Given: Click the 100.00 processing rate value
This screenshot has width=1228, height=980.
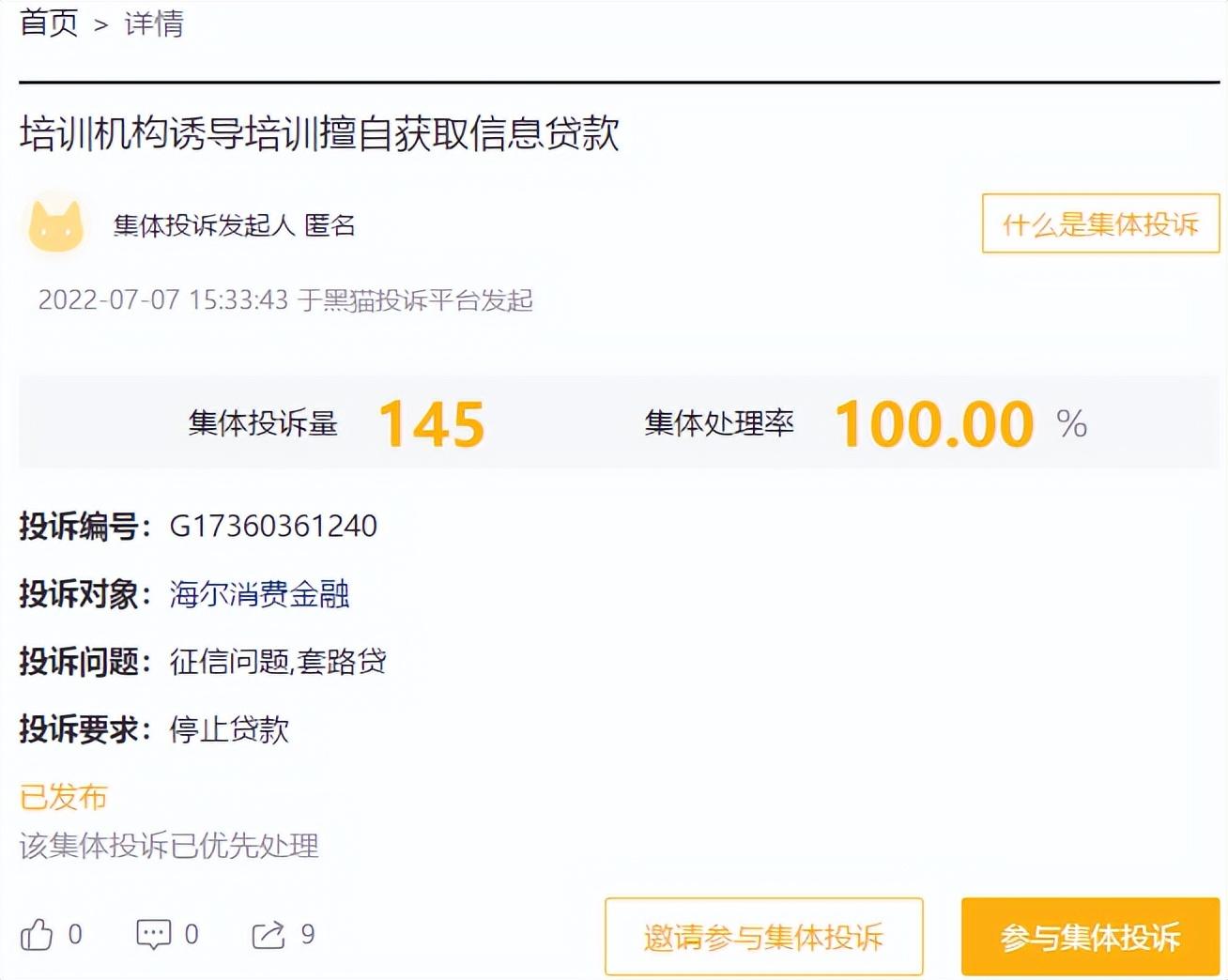Looking at the screenshot, I should pyautogui.click(x=935, y=424).
